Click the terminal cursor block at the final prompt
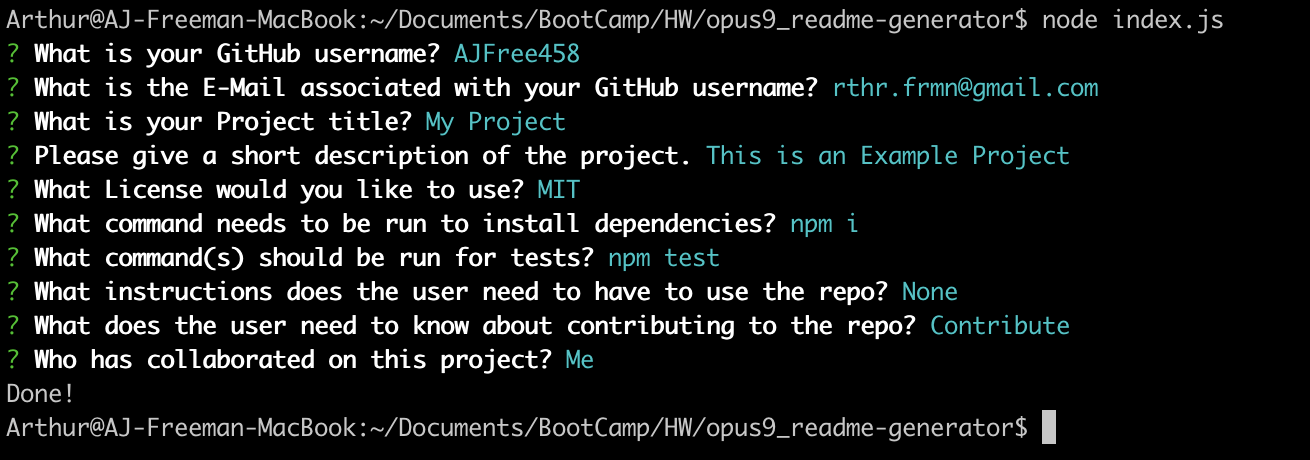1310x460 pixels. (x=1048, y=427)
